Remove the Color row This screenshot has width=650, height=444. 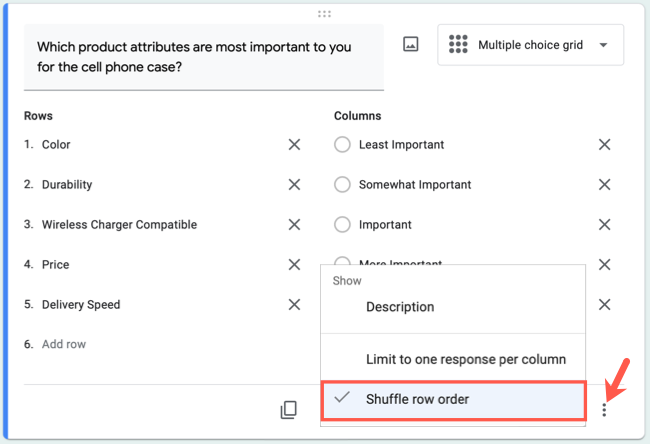pyautogui.click(x=294, y=145)
